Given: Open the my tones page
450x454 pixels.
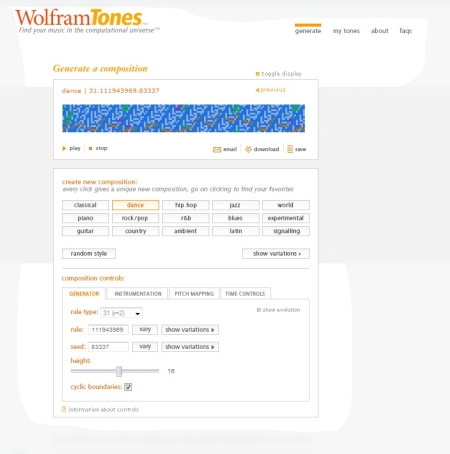Looking at the screenshot, I should tap(346, 31).
